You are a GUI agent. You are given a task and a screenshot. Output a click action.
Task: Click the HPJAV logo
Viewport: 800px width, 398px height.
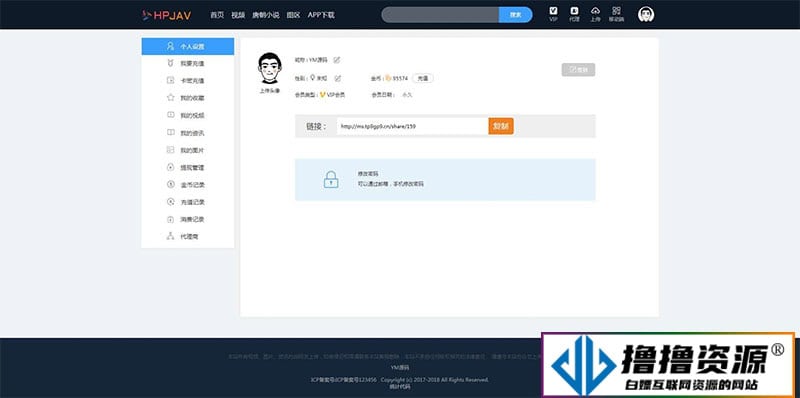click(167, 15)
